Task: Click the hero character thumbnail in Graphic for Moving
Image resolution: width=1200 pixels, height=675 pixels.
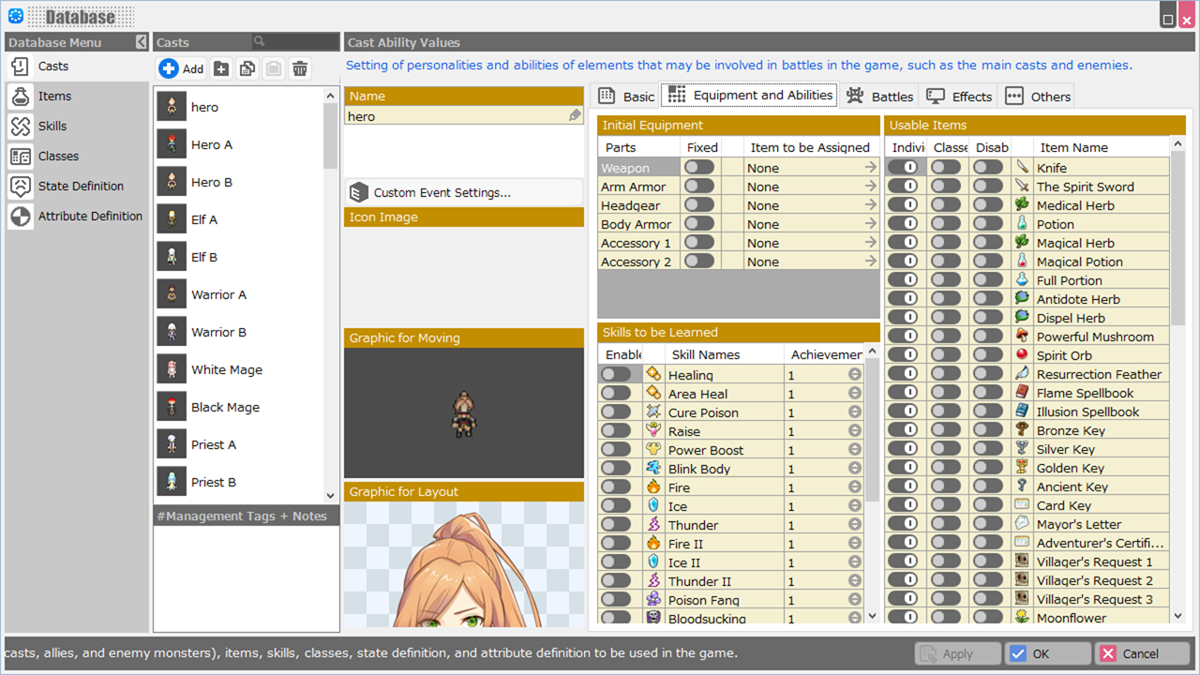Action: (x=463, y=414)
